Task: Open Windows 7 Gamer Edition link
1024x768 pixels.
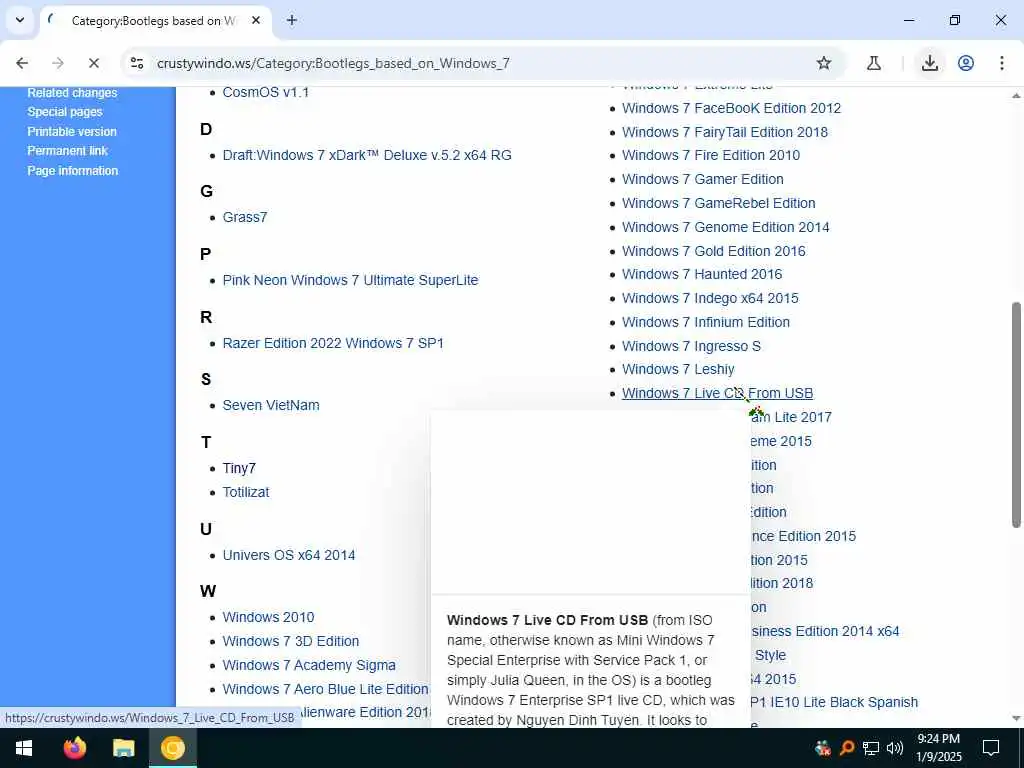Action: tap(703, 179)
